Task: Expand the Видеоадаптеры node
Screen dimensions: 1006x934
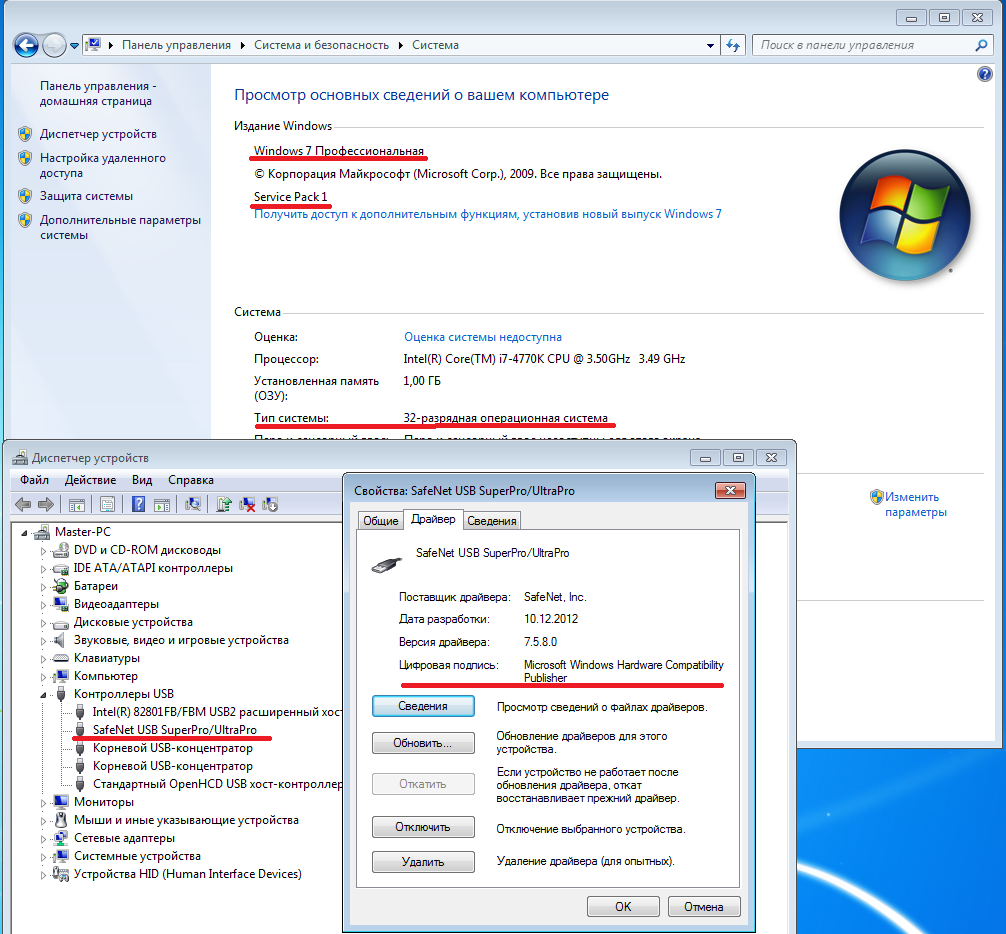Action: point(43,604)
